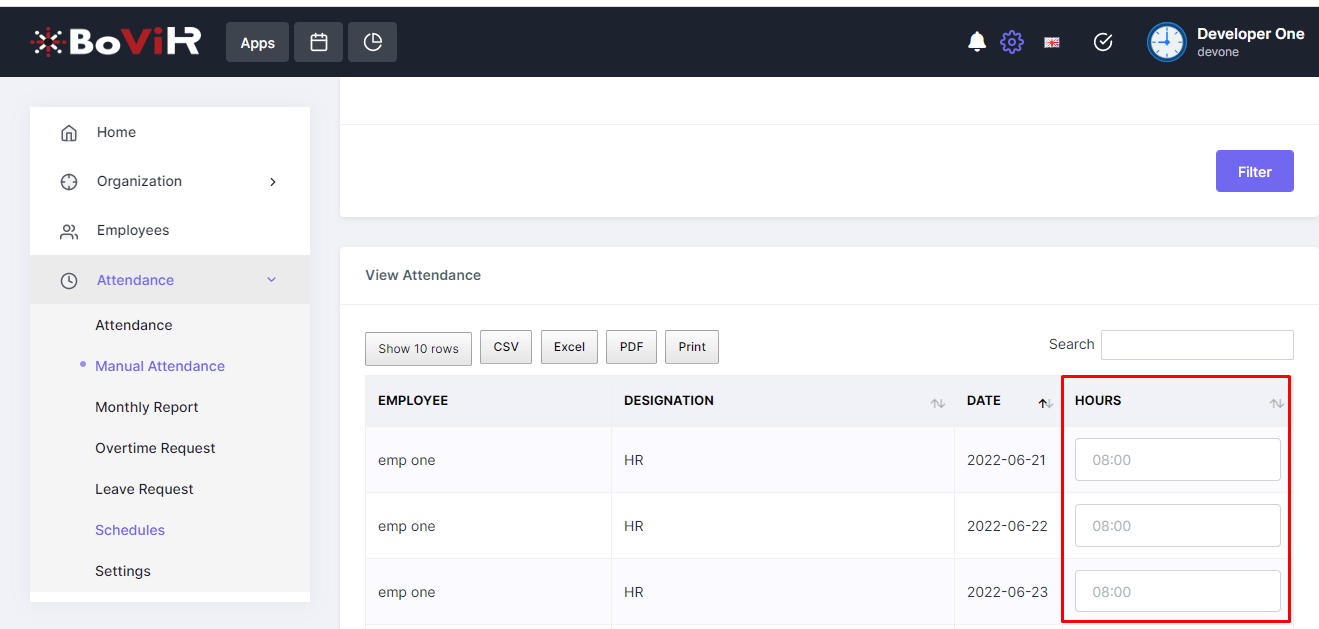Select date cell 2022-06-21
This screenshot has width=1319, height=629.
(x=1006, y=460)
